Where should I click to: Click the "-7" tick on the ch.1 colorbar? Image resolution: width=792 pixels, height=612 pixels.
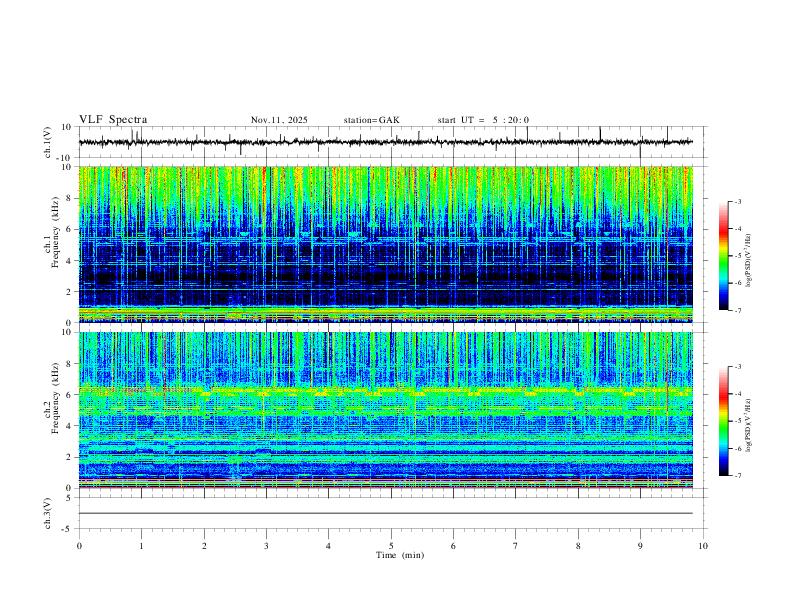pos(737,310)
